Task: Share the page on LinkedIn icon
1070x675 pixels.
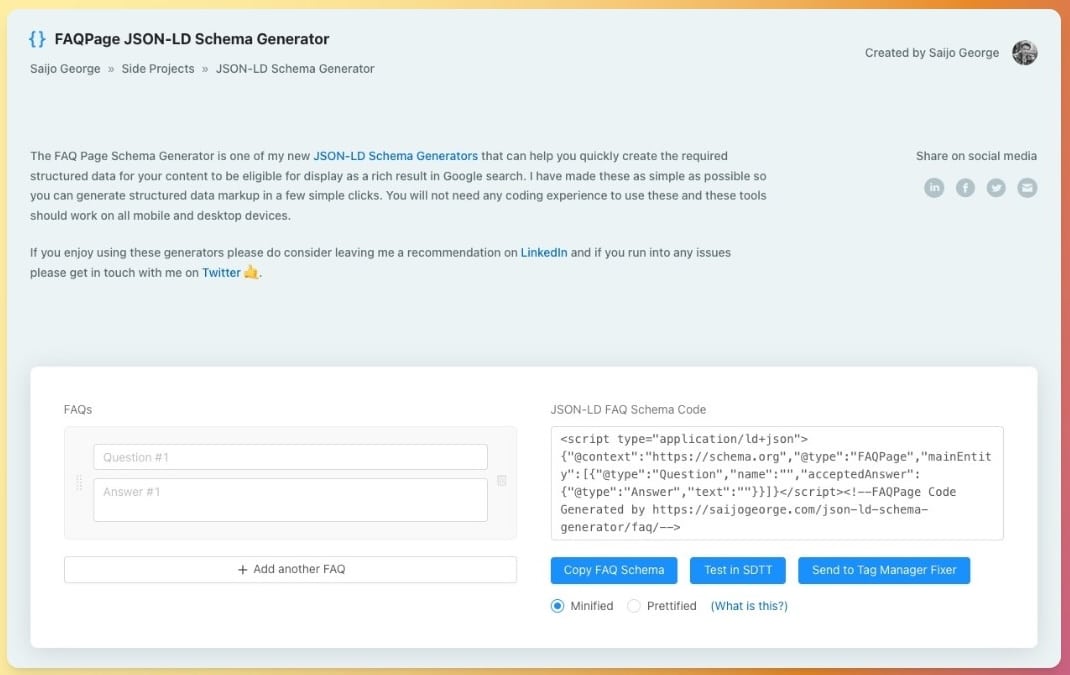Action: tap(934, 188)
